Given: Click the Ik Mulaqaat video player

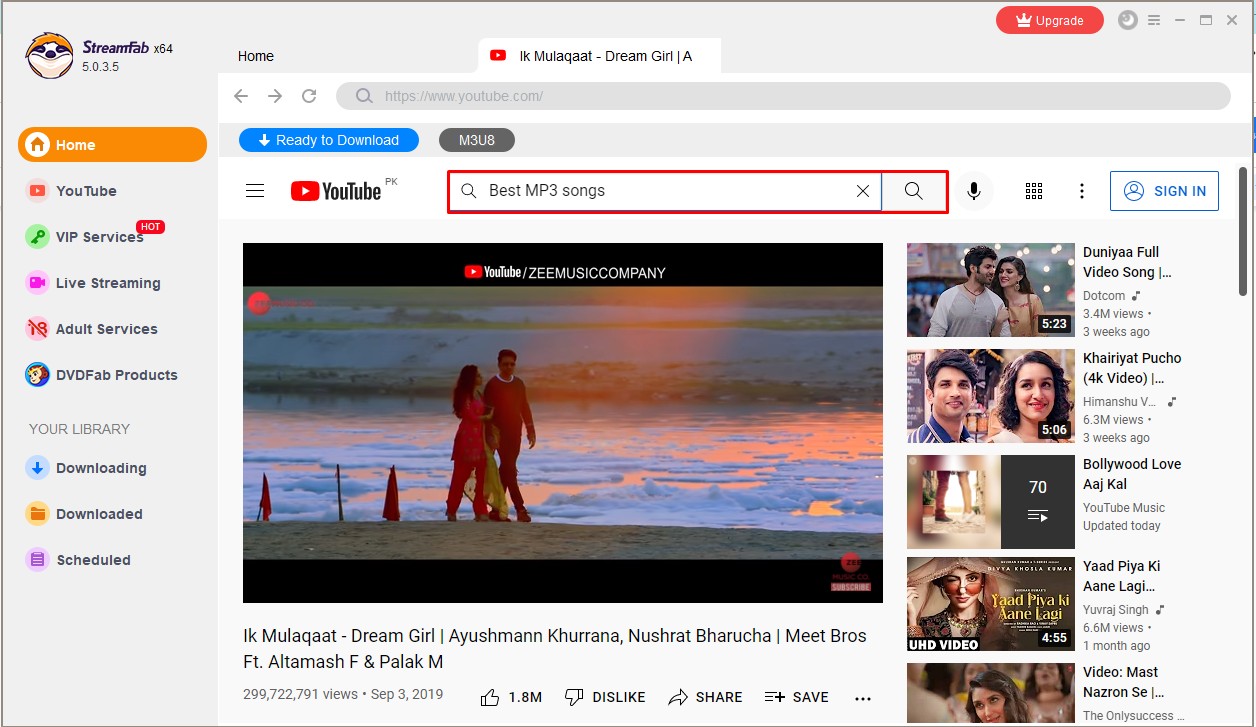Looking at the screenshot, I should [x=563, y=423].
